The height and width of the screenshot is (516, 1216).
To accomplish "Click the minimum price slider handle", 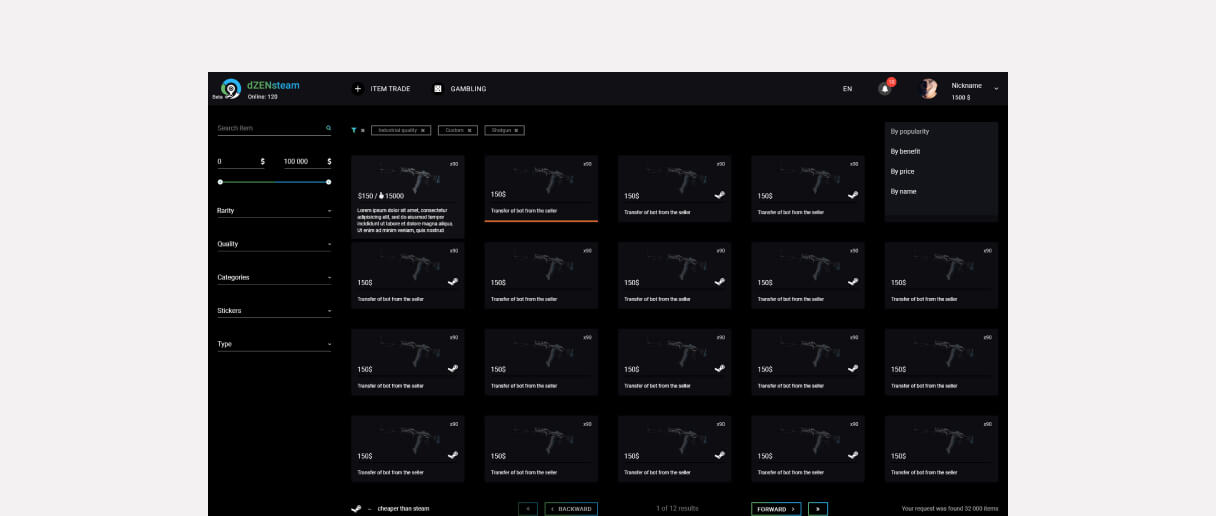I will 220,182.
